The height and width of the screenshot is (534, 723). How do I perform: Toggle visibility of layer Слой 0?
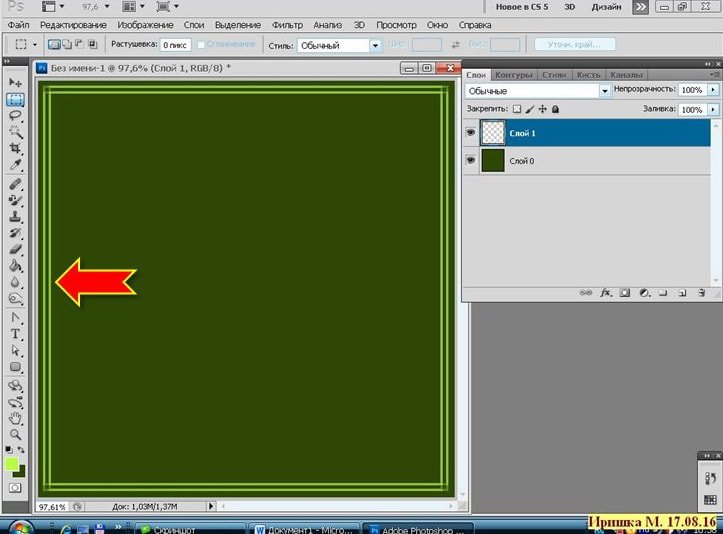click(470, 160)
